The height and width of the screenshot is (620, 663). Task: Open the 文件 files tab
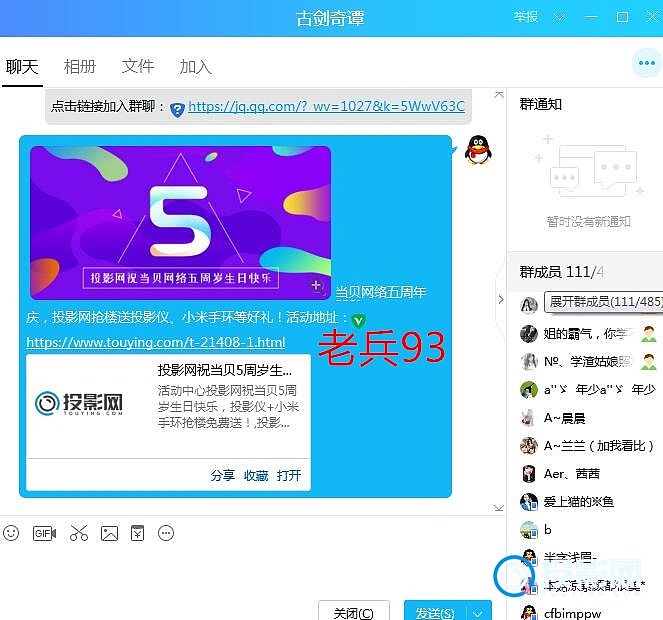[x=138, y=66]
